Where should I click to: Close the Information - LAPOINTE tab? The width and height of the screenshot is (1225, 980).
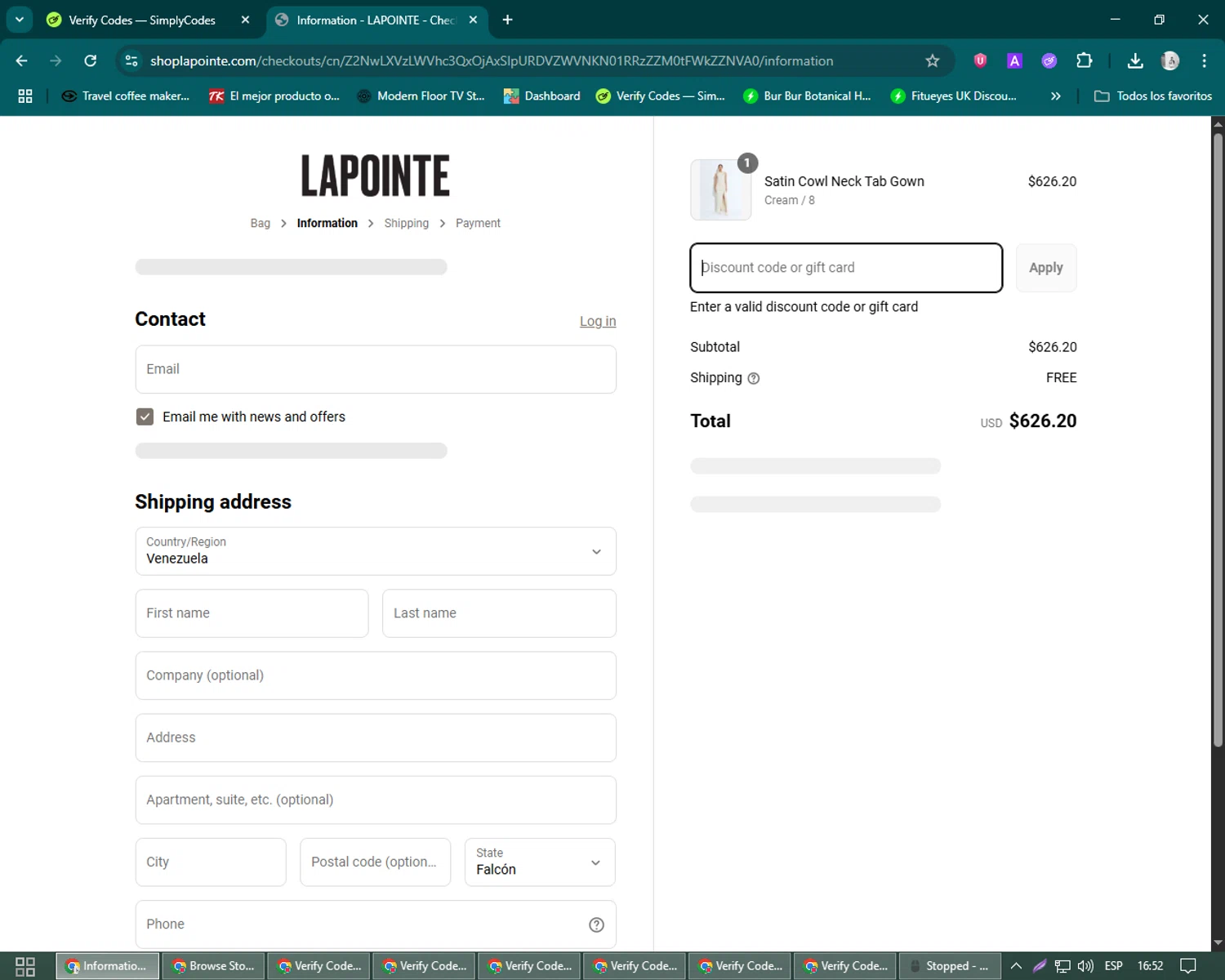tap(473, 20)
